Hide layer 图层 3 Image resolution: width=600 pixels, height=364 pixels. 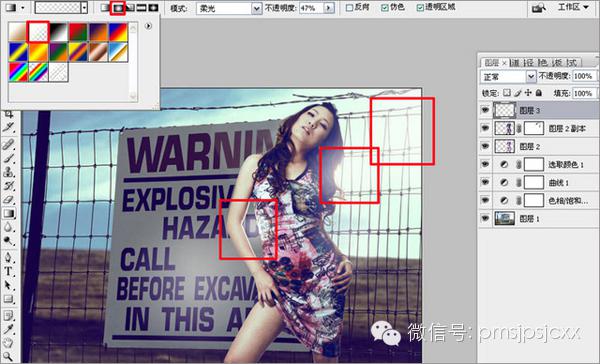[x=485, y=110]
